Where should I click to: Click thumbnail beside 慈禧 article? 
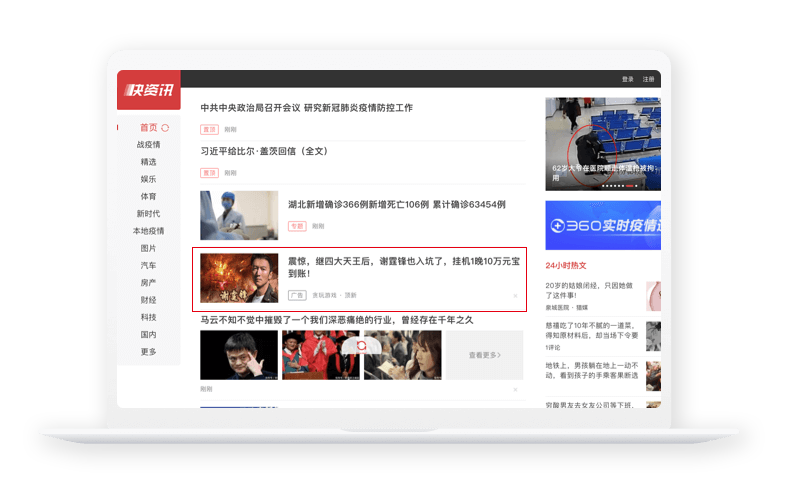click(x=653, y=336)
